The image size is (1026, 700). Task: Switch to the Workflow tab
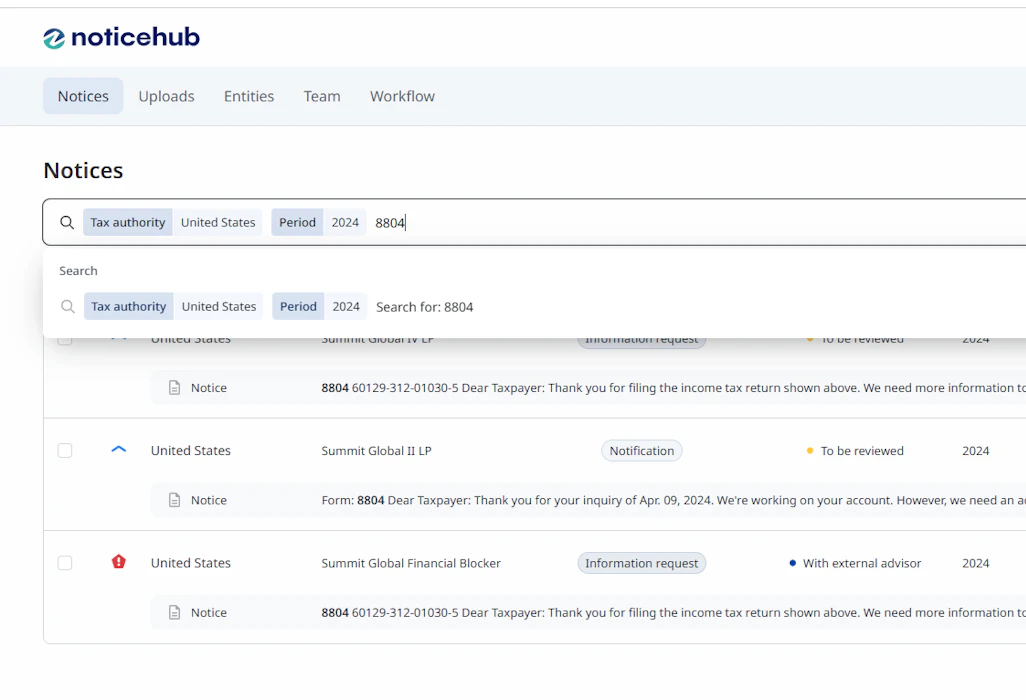[402, 96]
